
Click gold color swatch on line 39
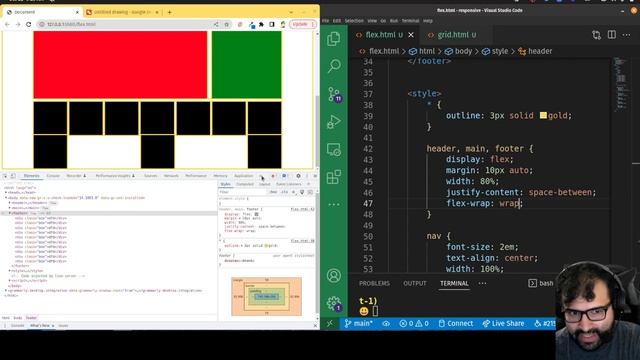pyautogui.click(x=543, y=116)
